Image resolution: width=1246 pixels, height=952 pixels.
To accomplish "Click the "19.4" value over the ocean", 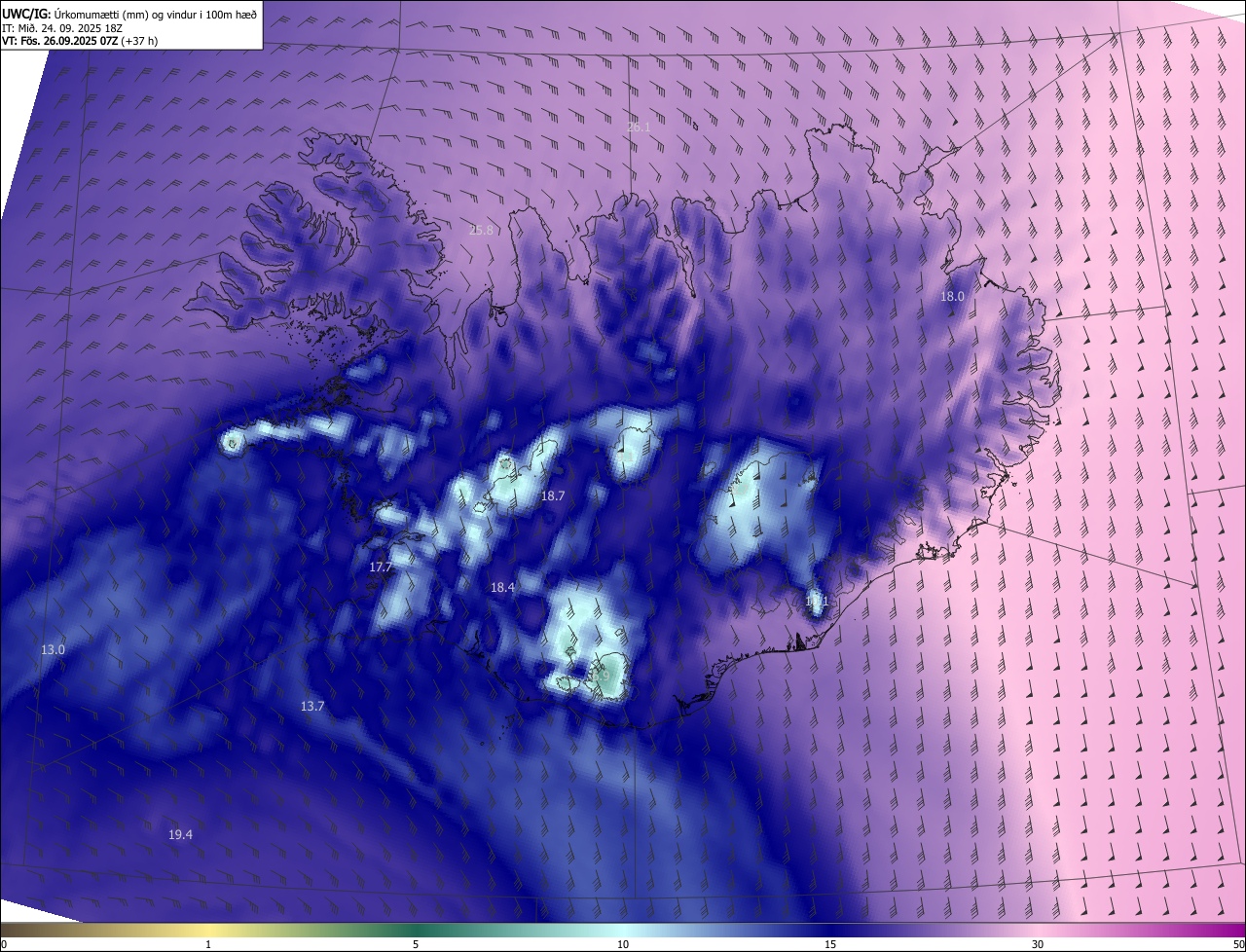I will tap(180, 834).
